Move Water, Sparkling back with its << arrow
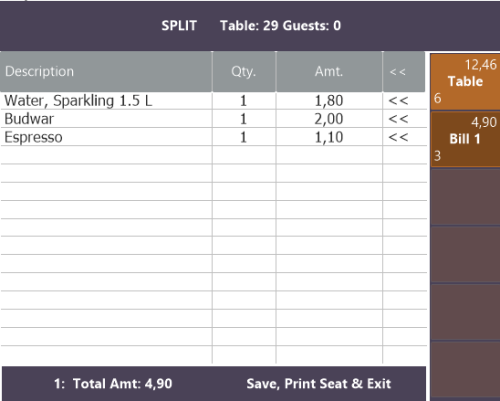Image resolution: width=500 pixels, height=401 pixels. (x=398, y=101)
